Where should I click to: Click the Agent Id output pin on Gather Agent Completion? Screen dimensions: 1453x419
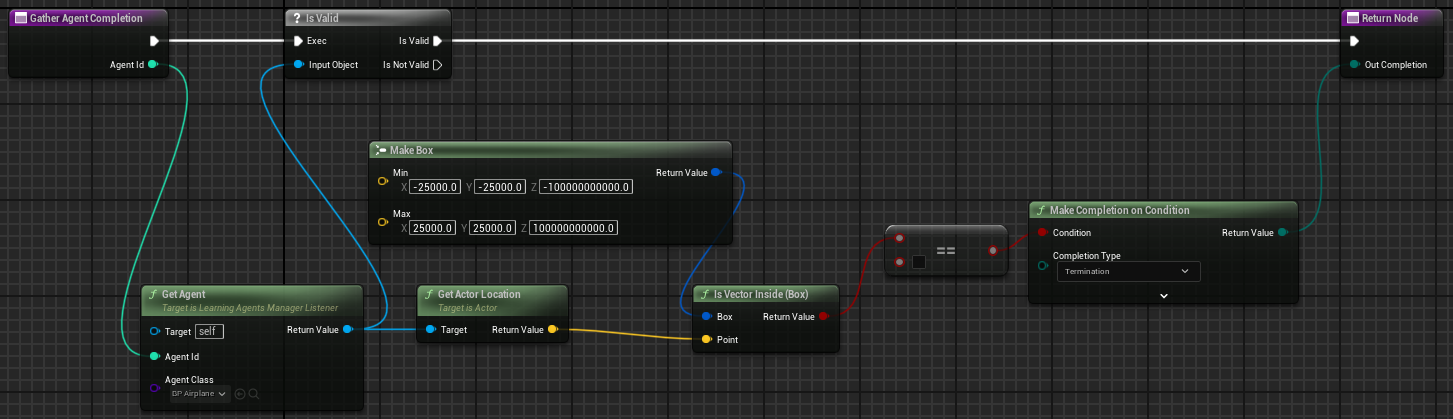[152, 65]
